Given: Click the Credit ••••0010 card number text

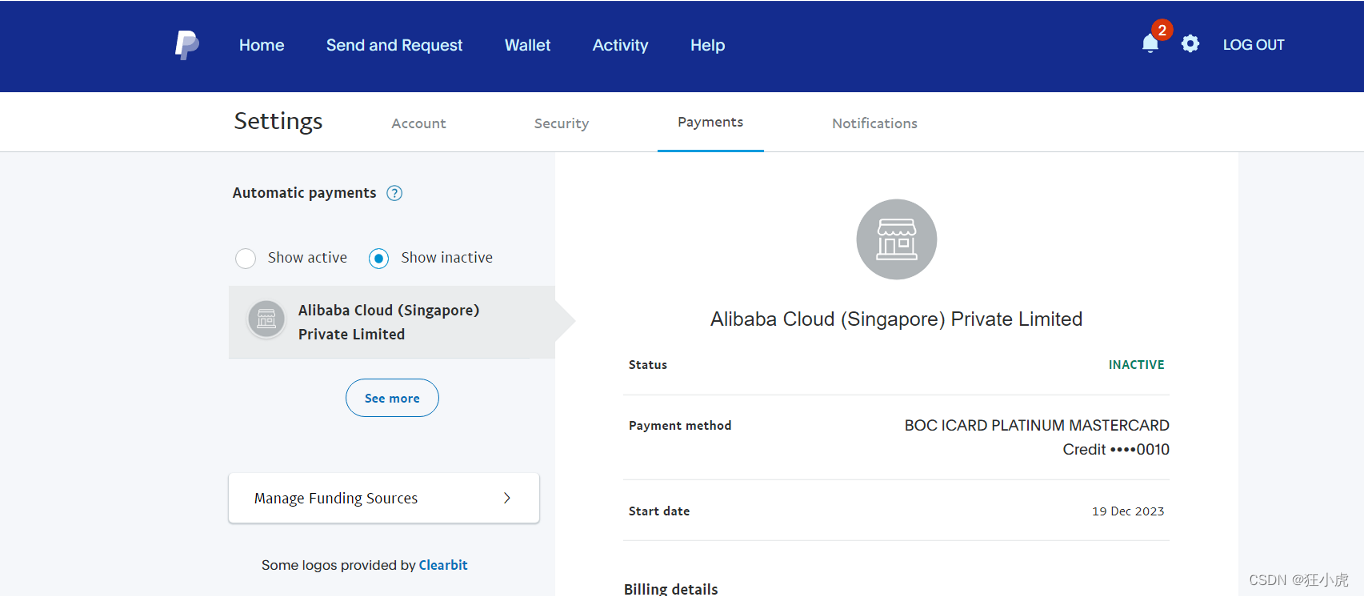Looking at the screenshot, I should click(1116, 450).
